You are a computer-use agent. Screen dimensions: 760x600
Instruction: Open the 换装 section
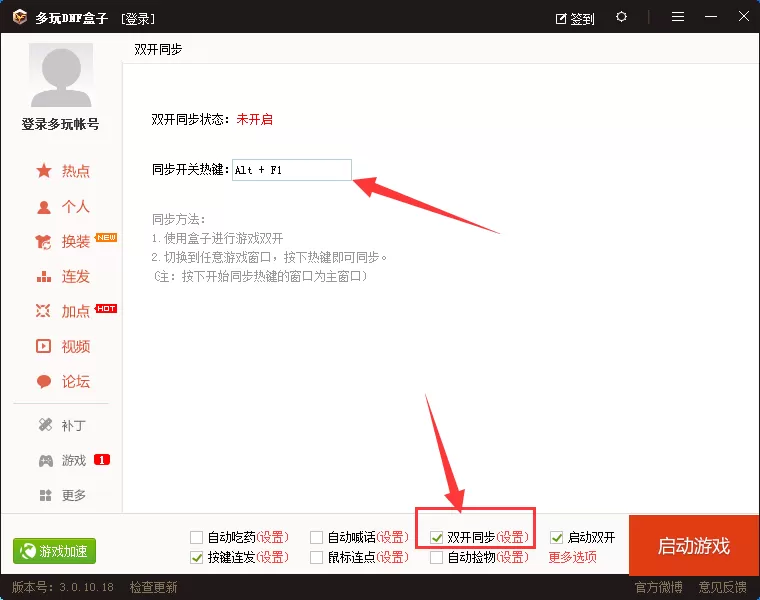point(76,241)
